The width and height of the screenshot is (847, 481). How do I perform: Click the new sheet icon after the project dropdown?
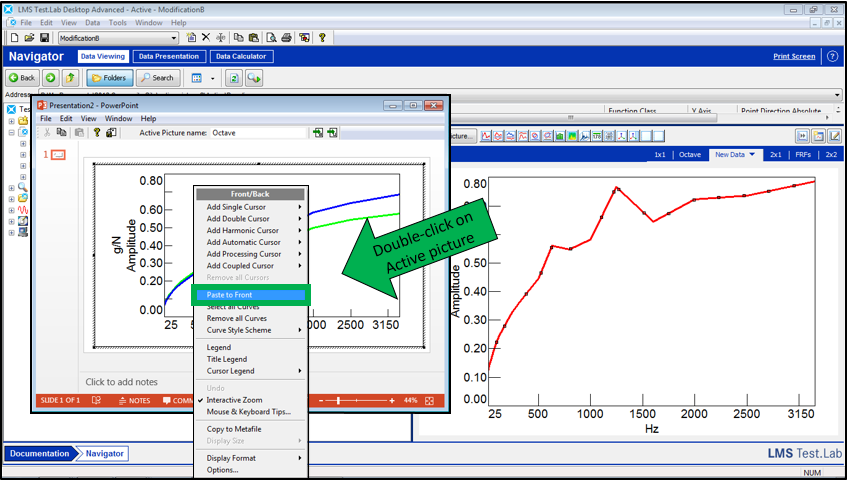point(191,37)
